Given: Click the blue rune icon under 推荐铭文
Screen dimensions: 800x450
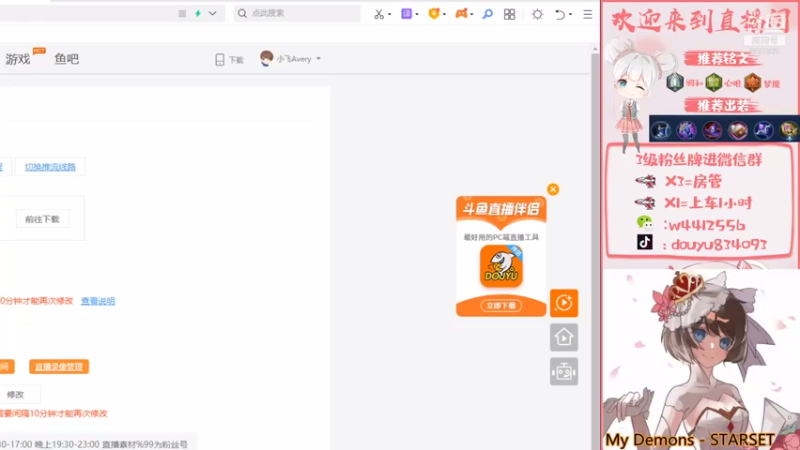Looking at the screenshot, I should point(674,82).
